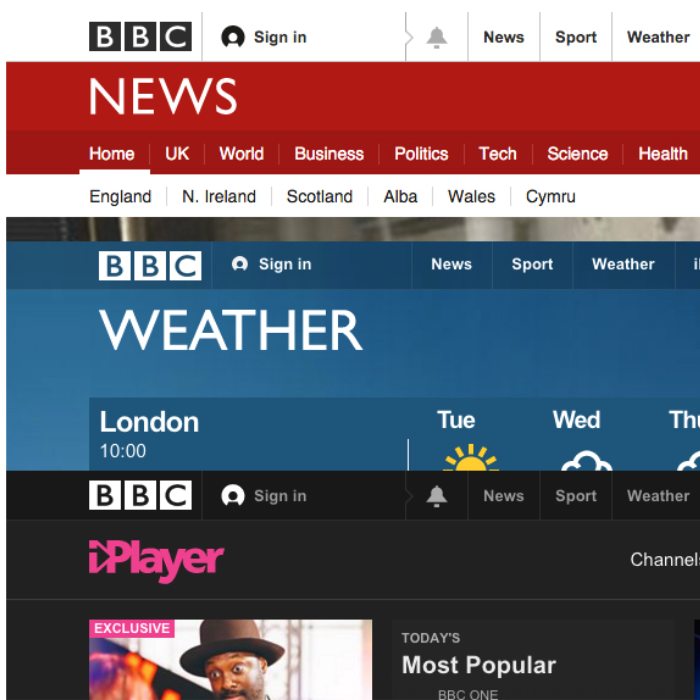Open the Home tab in News navigation
Image resolution: width=700 pixels, height=700 pixels.
(x=111, y=154)
